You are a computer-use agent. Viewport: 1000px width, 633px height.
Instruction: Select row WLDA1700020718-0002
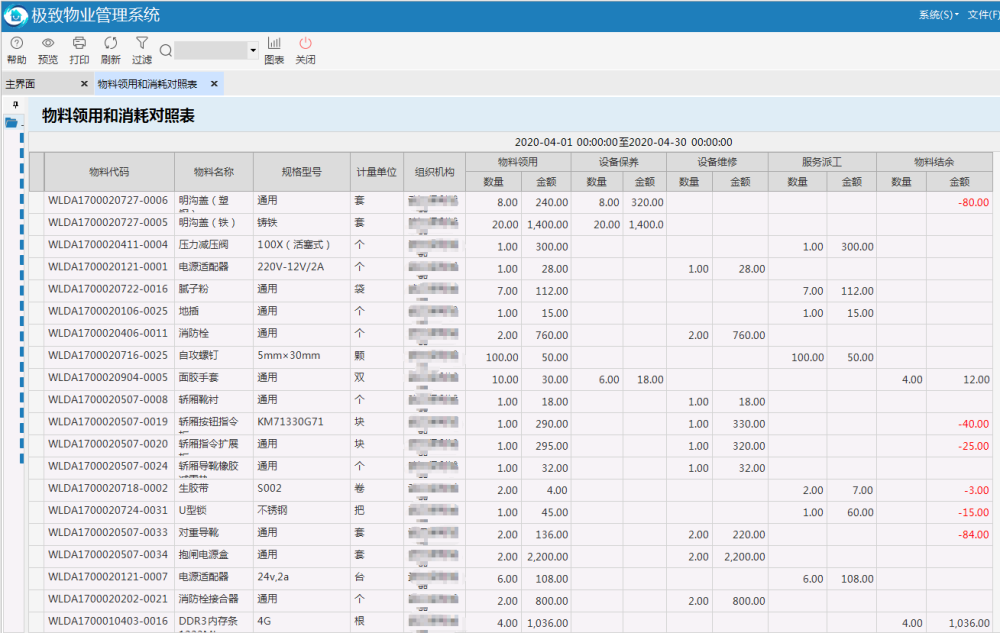511,490
